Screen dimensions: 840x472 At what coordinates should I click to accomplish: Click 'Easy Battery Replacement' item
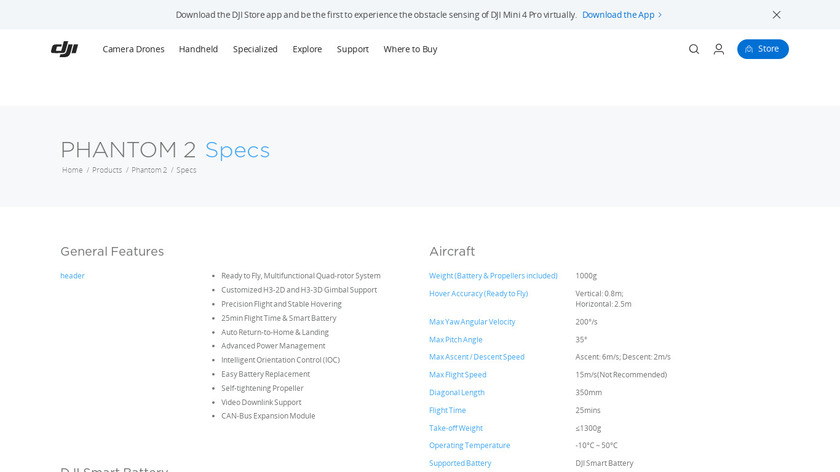(265, 374)
